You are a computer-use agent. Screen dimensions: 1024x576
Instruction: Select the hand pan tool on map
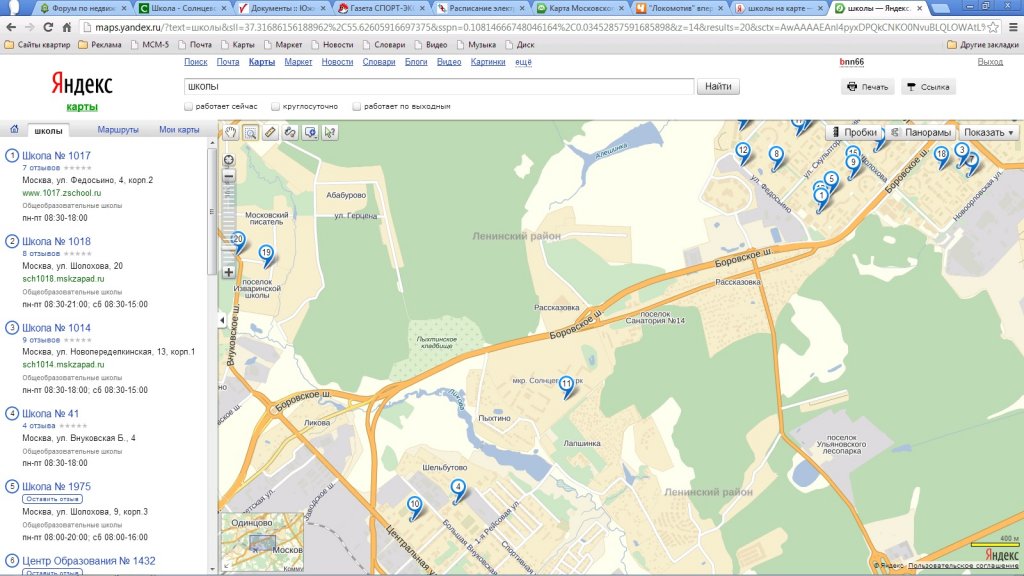231,133
